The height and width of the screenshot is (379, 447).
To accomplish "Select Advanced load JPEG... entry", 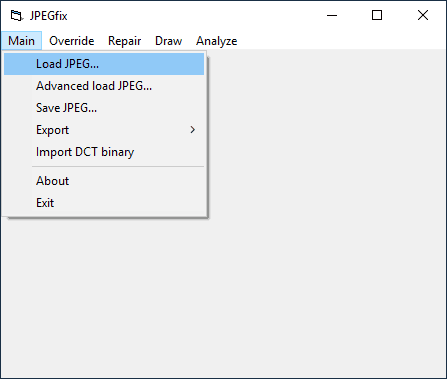I will [x=104, y=86].
